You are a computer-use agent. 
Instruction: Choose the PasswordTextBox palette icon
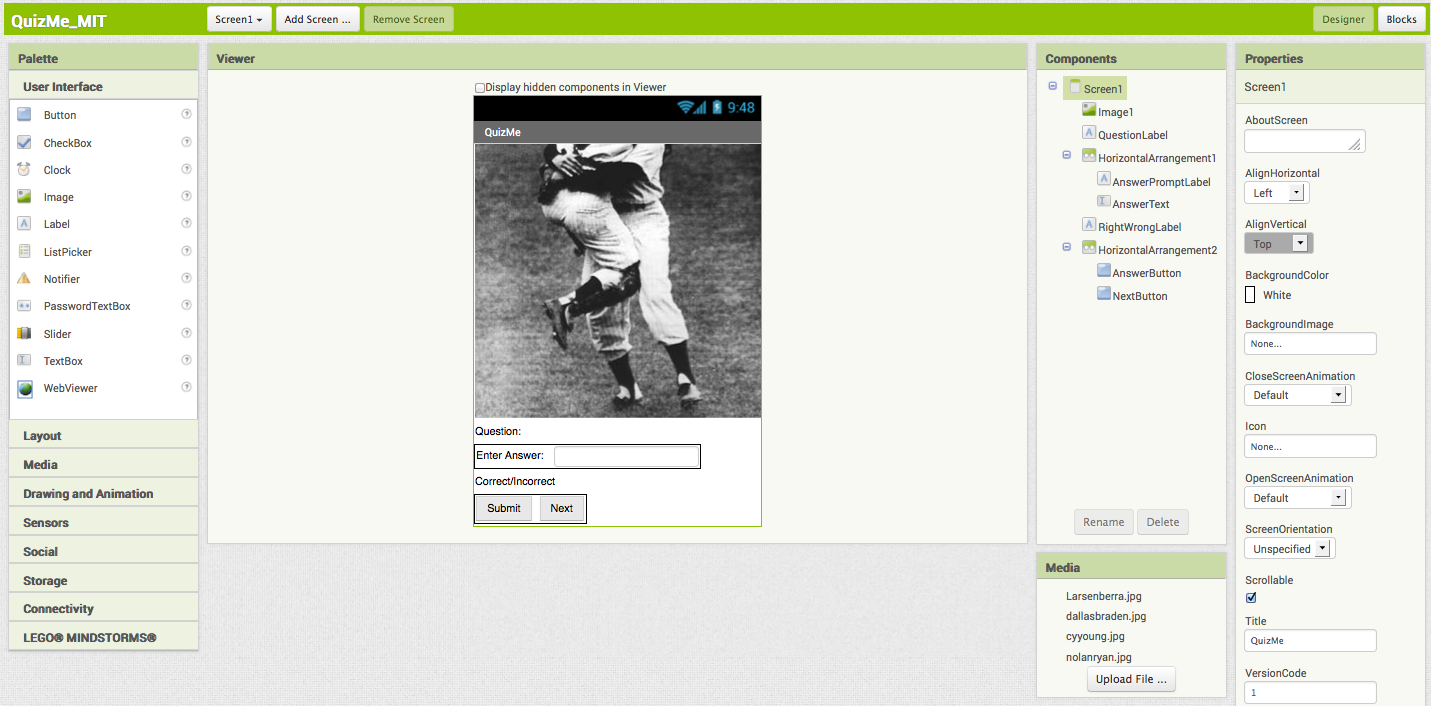[x=24, y=306]
